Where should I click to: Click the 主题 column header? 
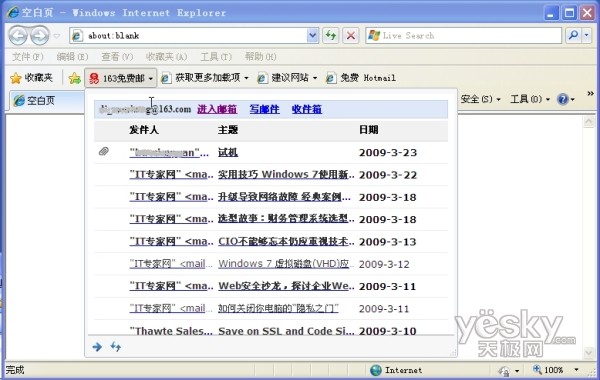[x=228, y=130]
